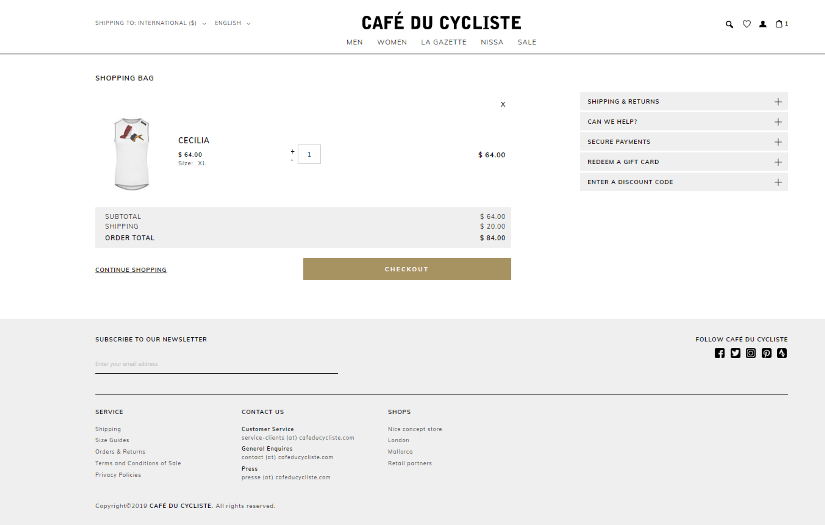Open the Mallorca shop link
The height and width of the screenshot is (525, 825).
(x=400, y=451)
